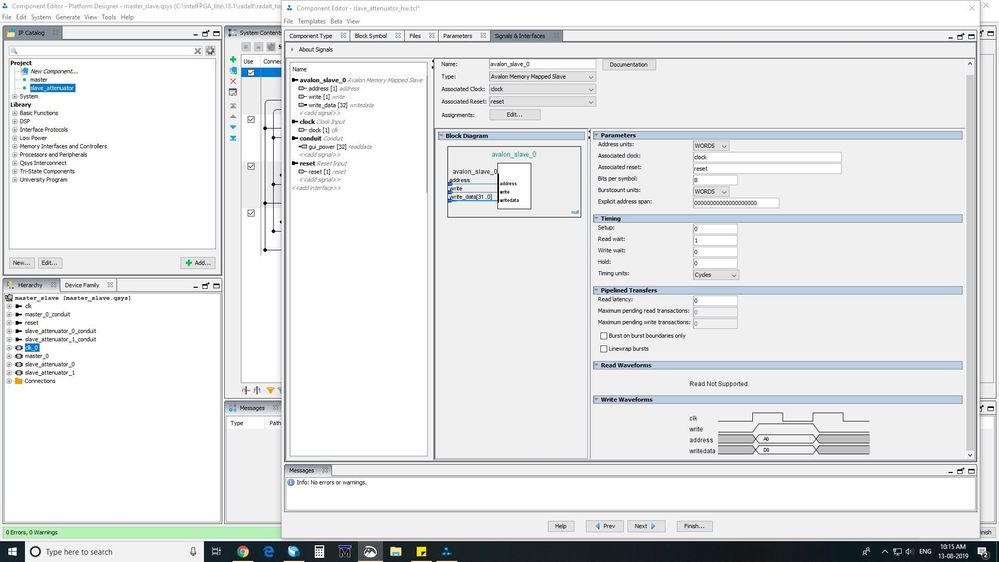The width and height of the screenshot is (999, 562).
Task: Switch to the Block Symbol tab
Action: [370, 36]
